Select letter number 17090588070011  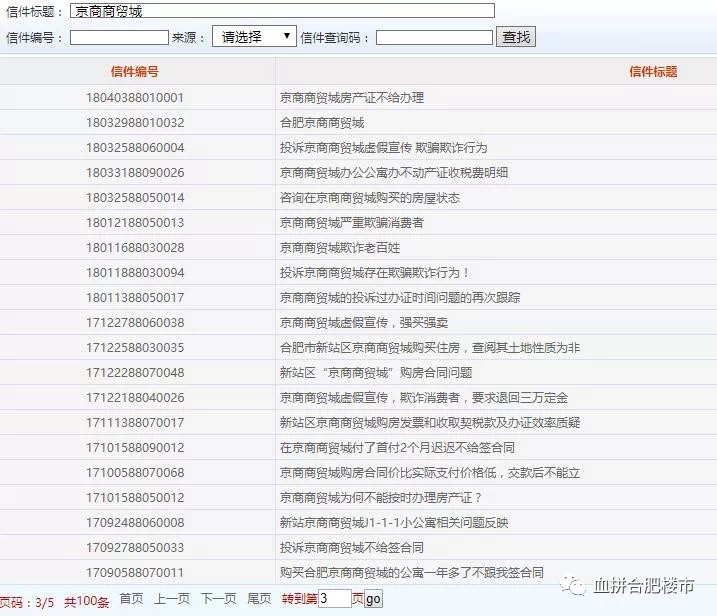(x=135, y=573)
